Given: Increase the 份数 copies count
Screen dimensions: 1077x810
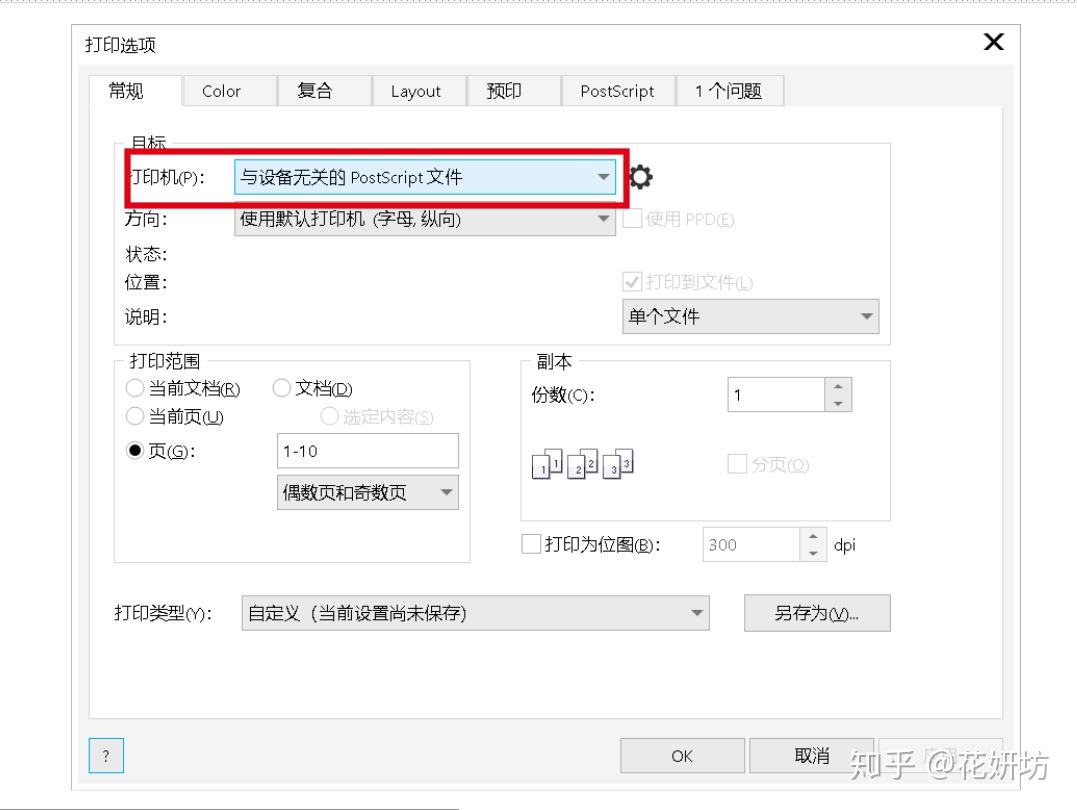Looking at the screenshot, I should (x=838, y=385).
